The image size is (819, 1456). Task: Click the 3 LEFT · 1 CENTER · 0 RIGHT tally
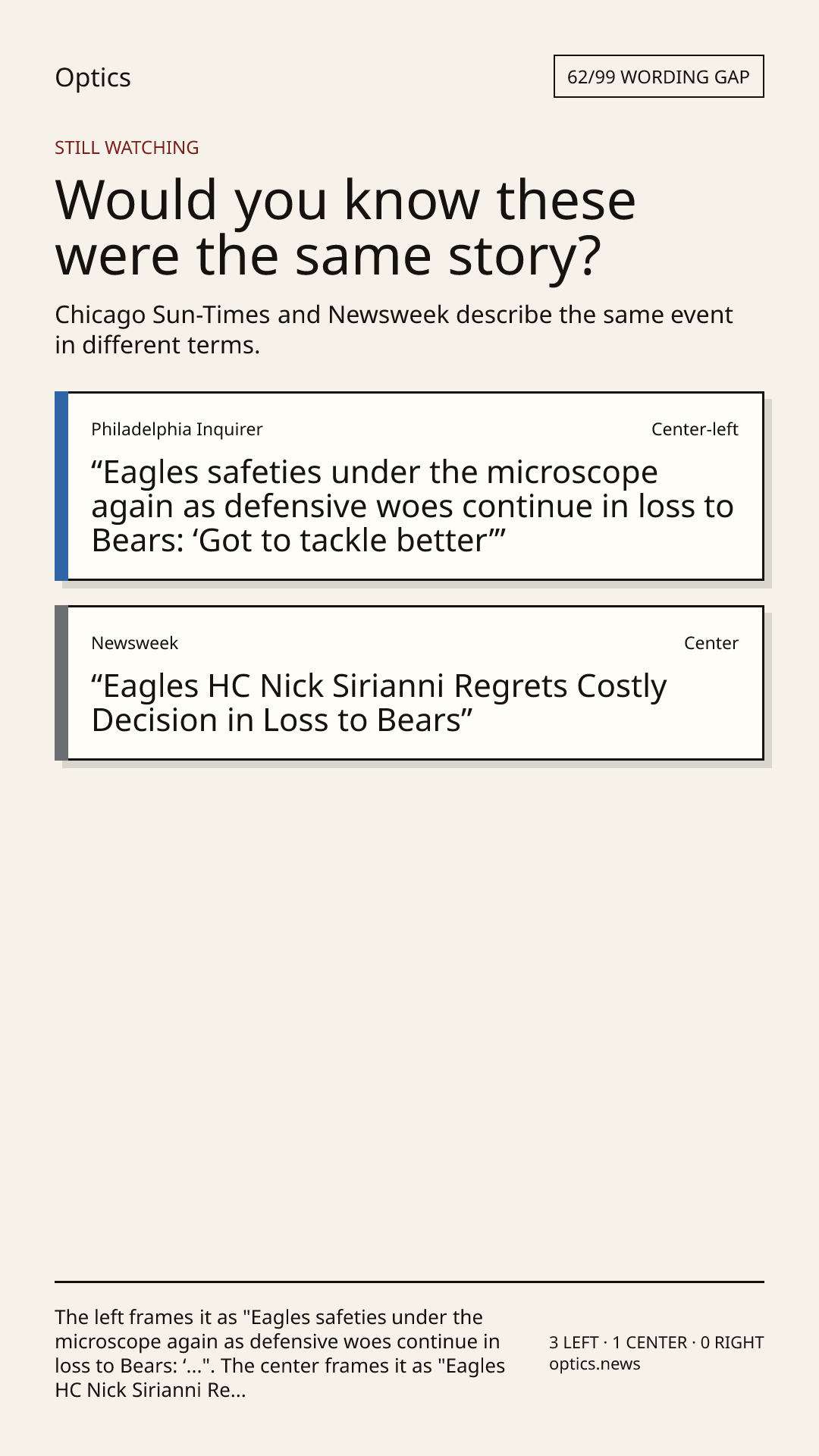(x=656, y=1342)
